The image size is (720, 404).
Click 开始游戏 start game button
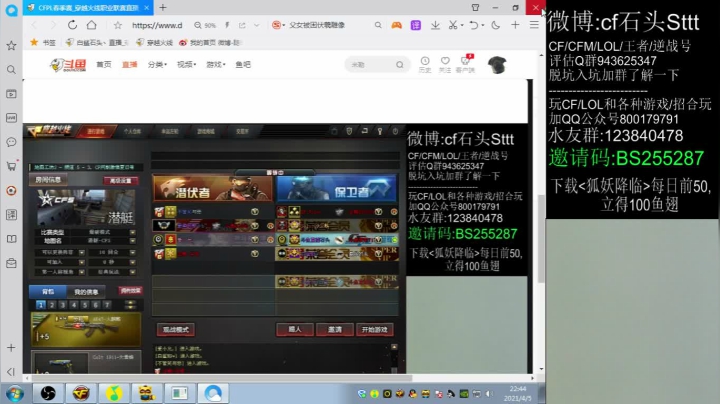coord(374,329)
